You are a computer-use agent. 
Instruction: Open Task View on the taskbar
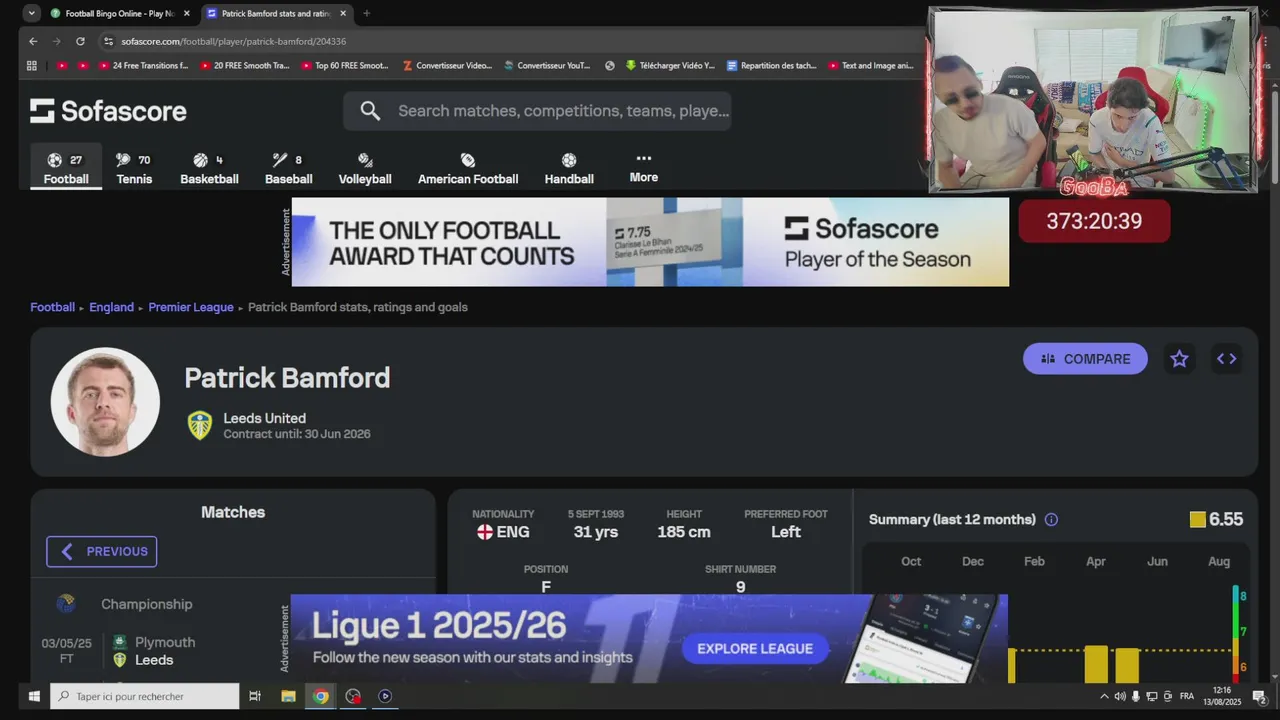point(255,696)
